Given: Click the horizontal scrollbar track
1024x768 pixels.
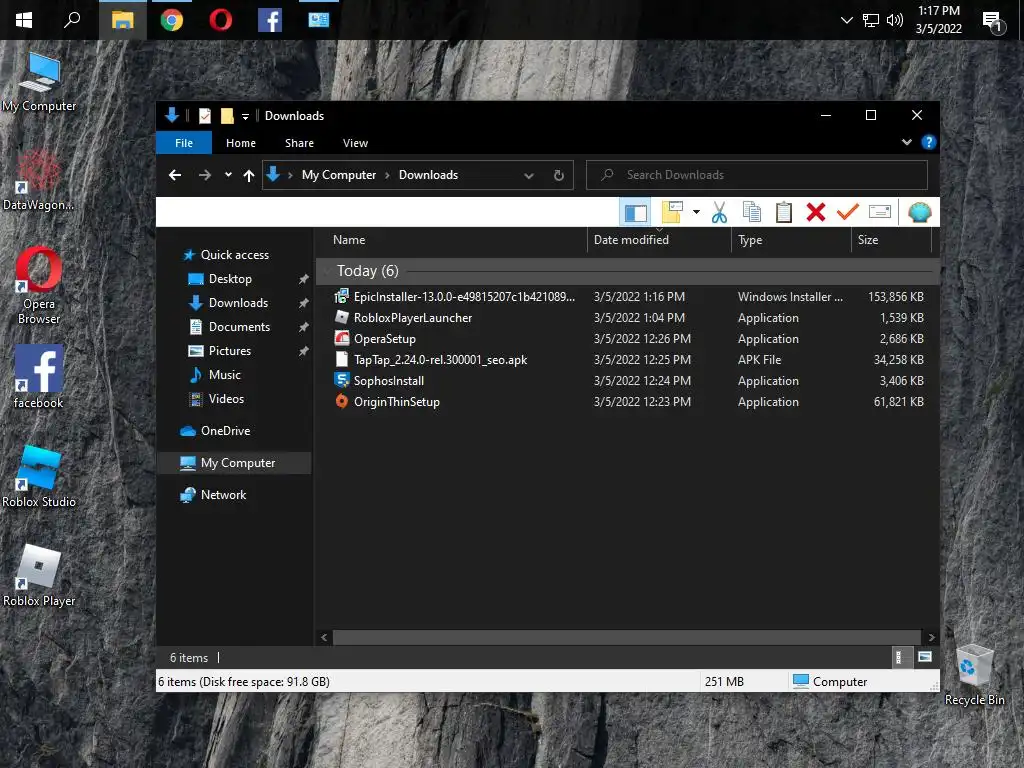Looking at the screenshot, I should 626,637.
